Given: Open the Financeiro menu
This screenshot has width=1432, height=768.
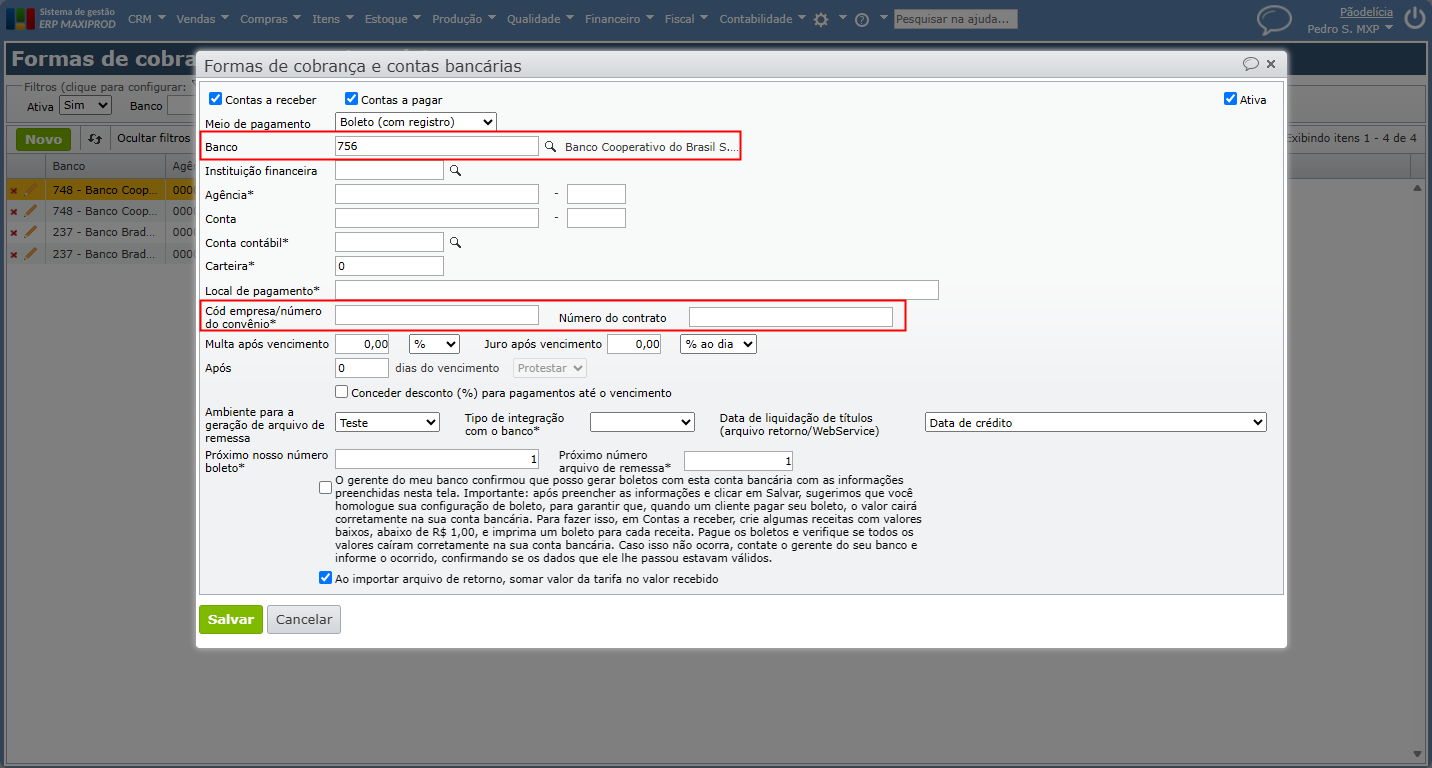Looking at the screenshot, I should pyautogui.click(x=620, y=19).
